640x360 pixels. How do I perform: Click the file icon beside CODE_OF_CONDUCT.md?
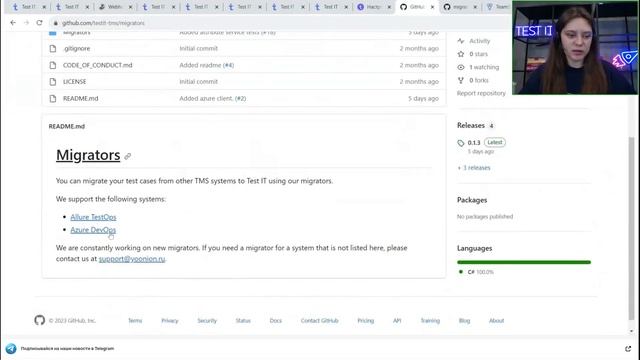(53, 65)
